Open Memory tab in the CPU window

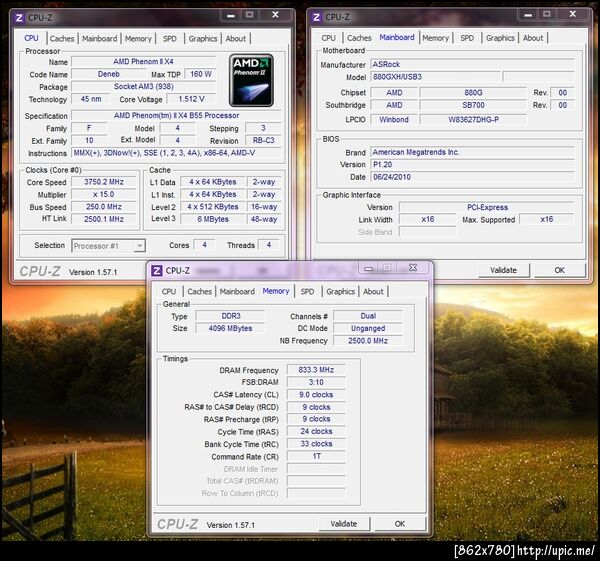138,39
